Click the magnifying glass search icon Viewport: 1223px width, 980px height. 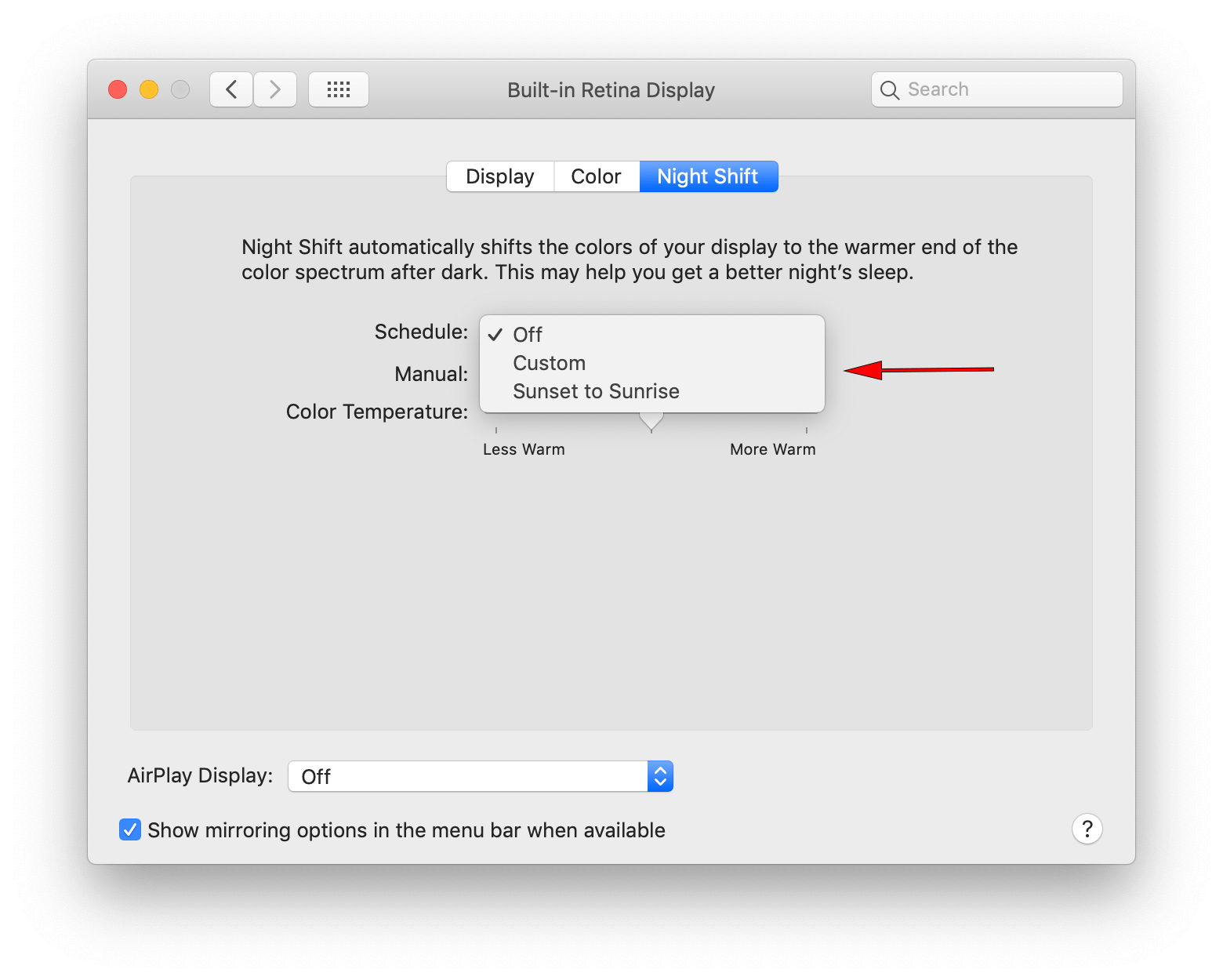click(889, 90)
